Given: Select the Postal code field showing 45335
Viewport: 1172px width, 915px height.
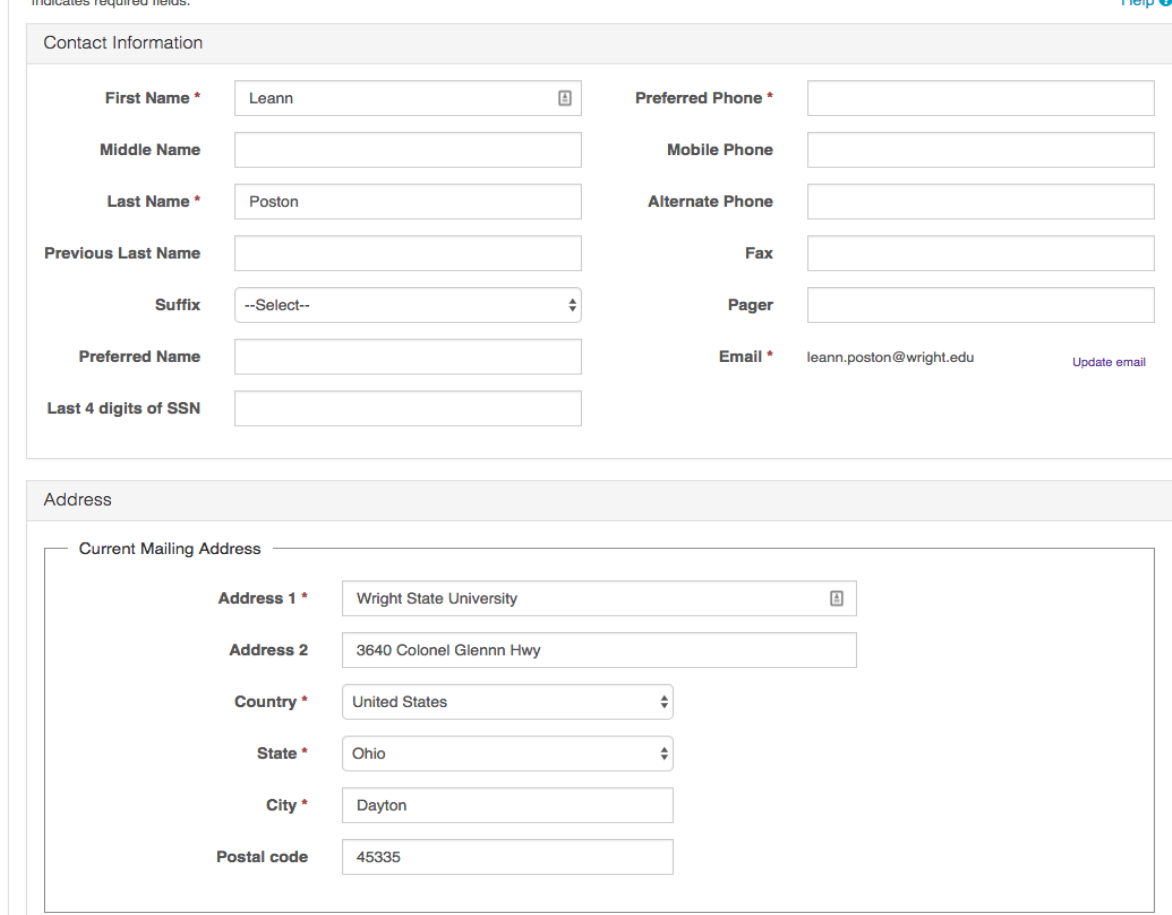Looking at the screenshot, I should click(508, 857).
